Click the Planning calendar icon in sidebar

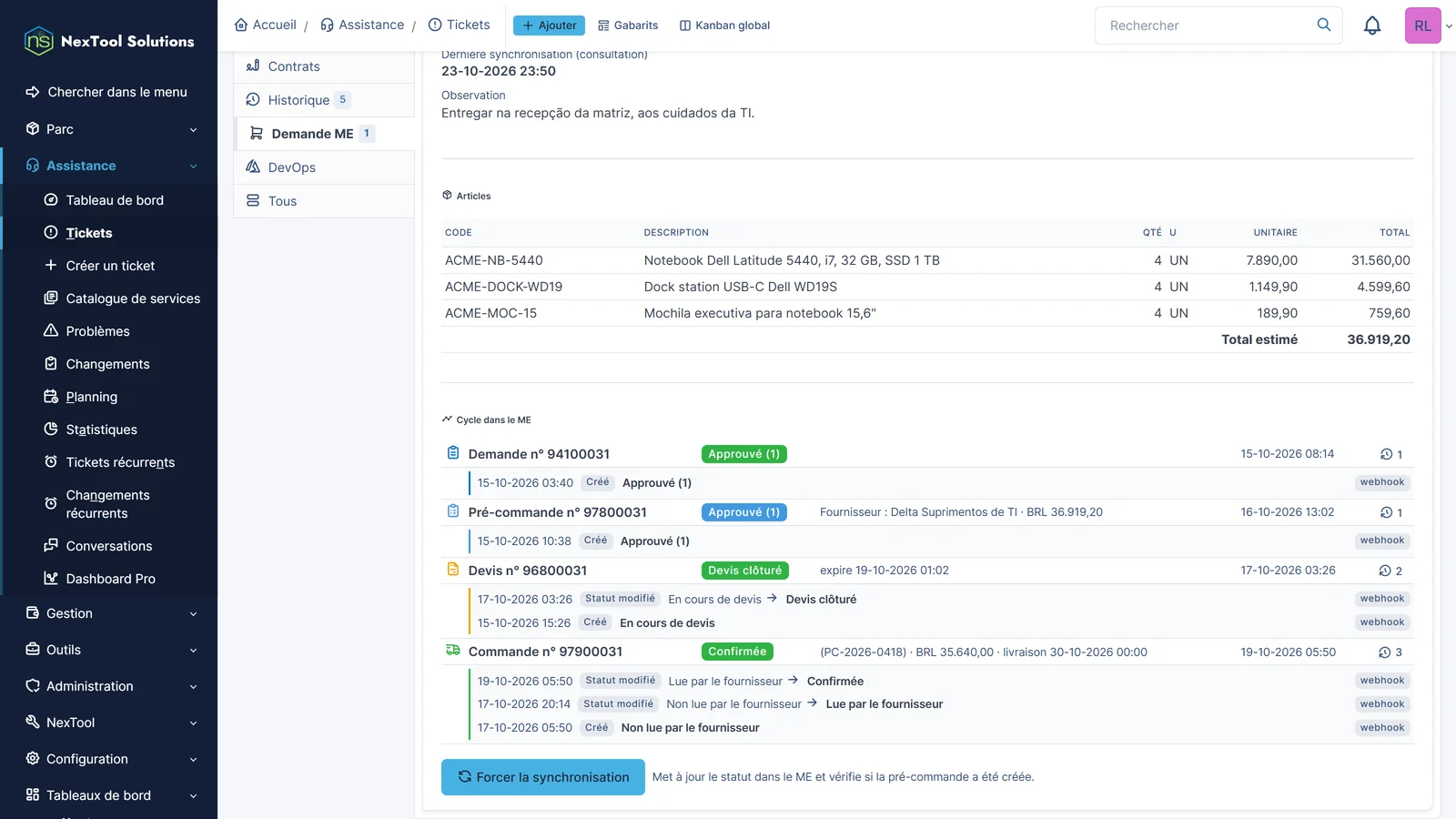[x=51, y=396]
